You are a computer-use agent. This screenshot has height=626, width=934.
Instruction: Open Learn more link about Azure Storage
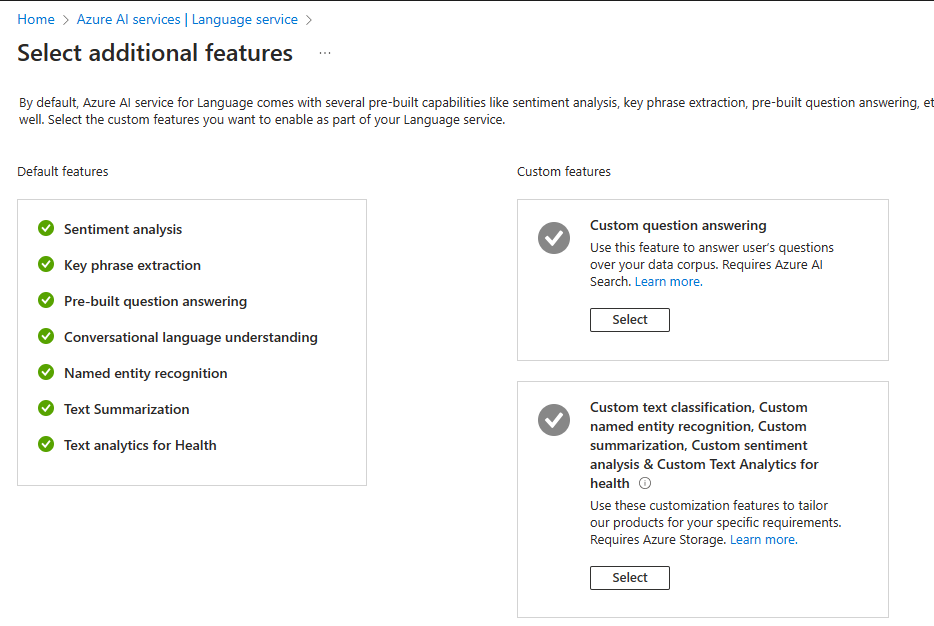click(764, 540)
